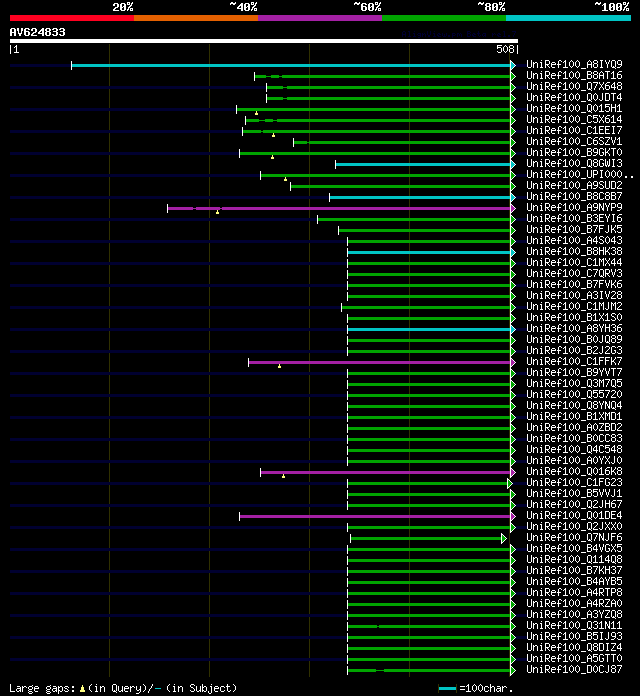Click the purple alignment bar of UniRef100_Q01DE4
Screen dimensions: 640x696
(x=375, y=516)
